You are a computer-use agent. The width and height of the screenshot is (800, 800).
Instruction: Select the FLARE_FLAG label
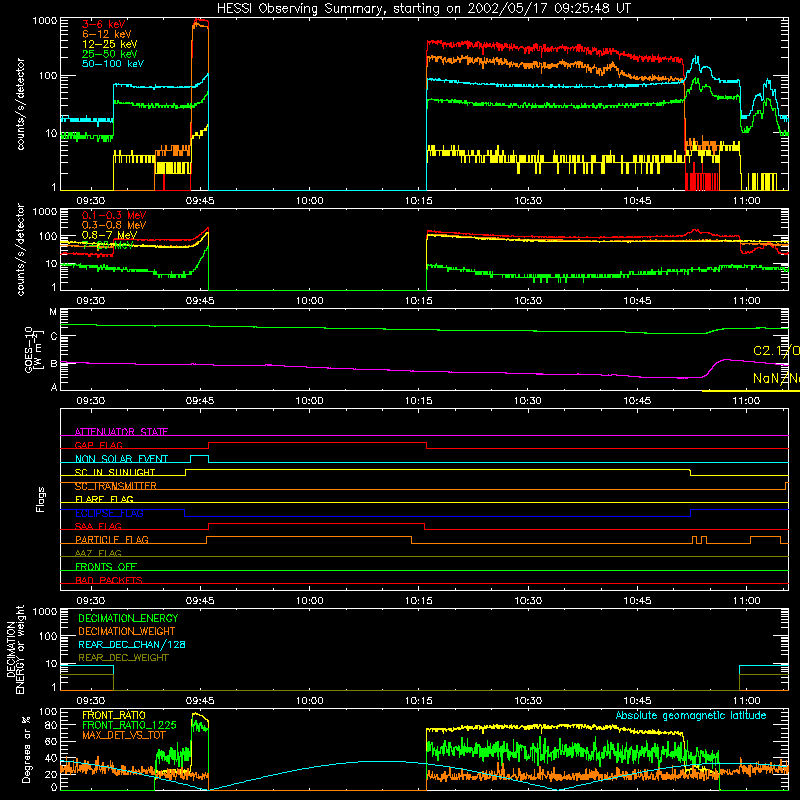pos(104,499)
